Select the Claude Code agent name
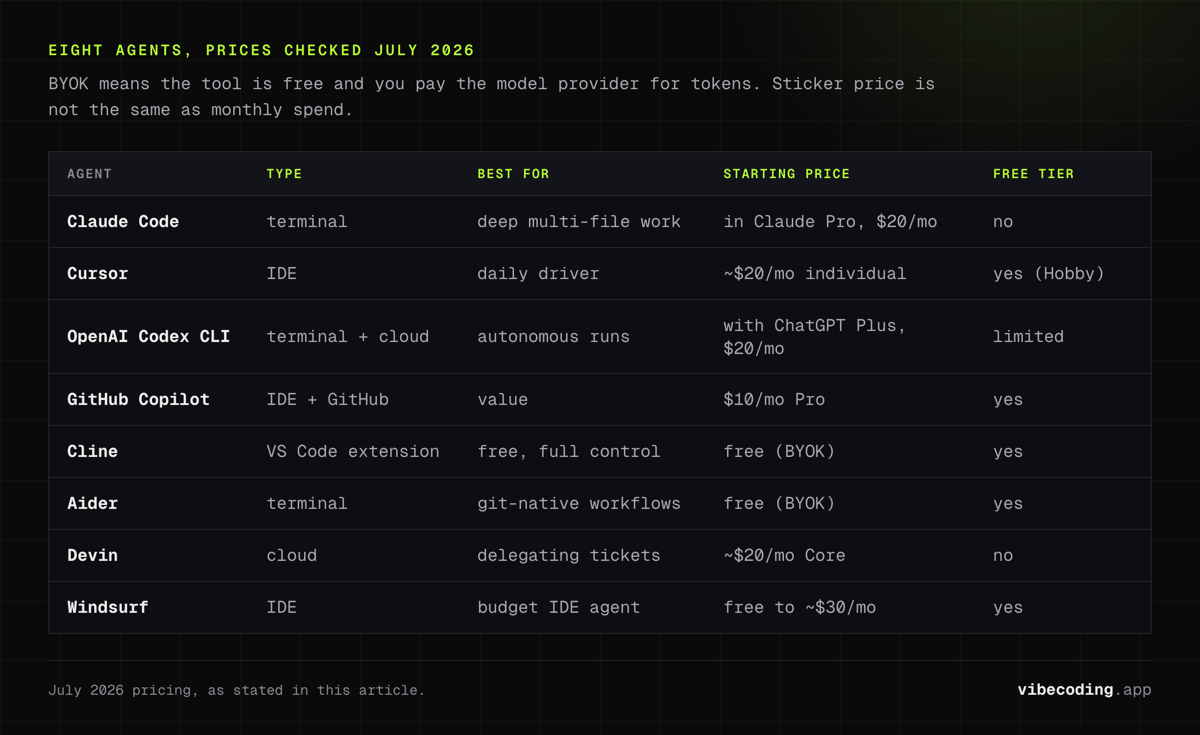Image resolution: width=1200 pixels, height=735 pixels. 123,222
